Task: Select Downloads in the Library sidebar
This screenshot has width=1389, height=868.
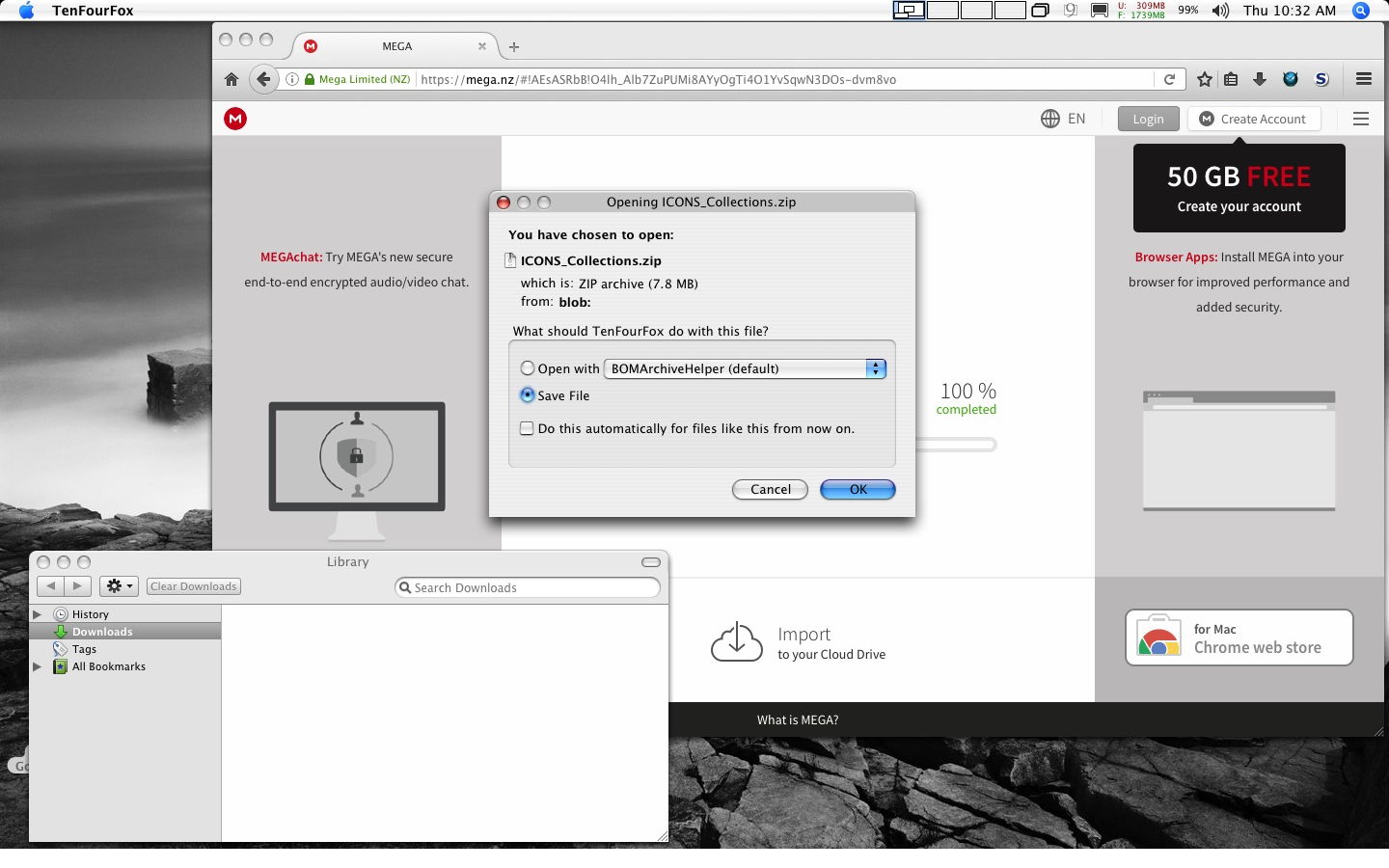Action: (x=102, y=632)
